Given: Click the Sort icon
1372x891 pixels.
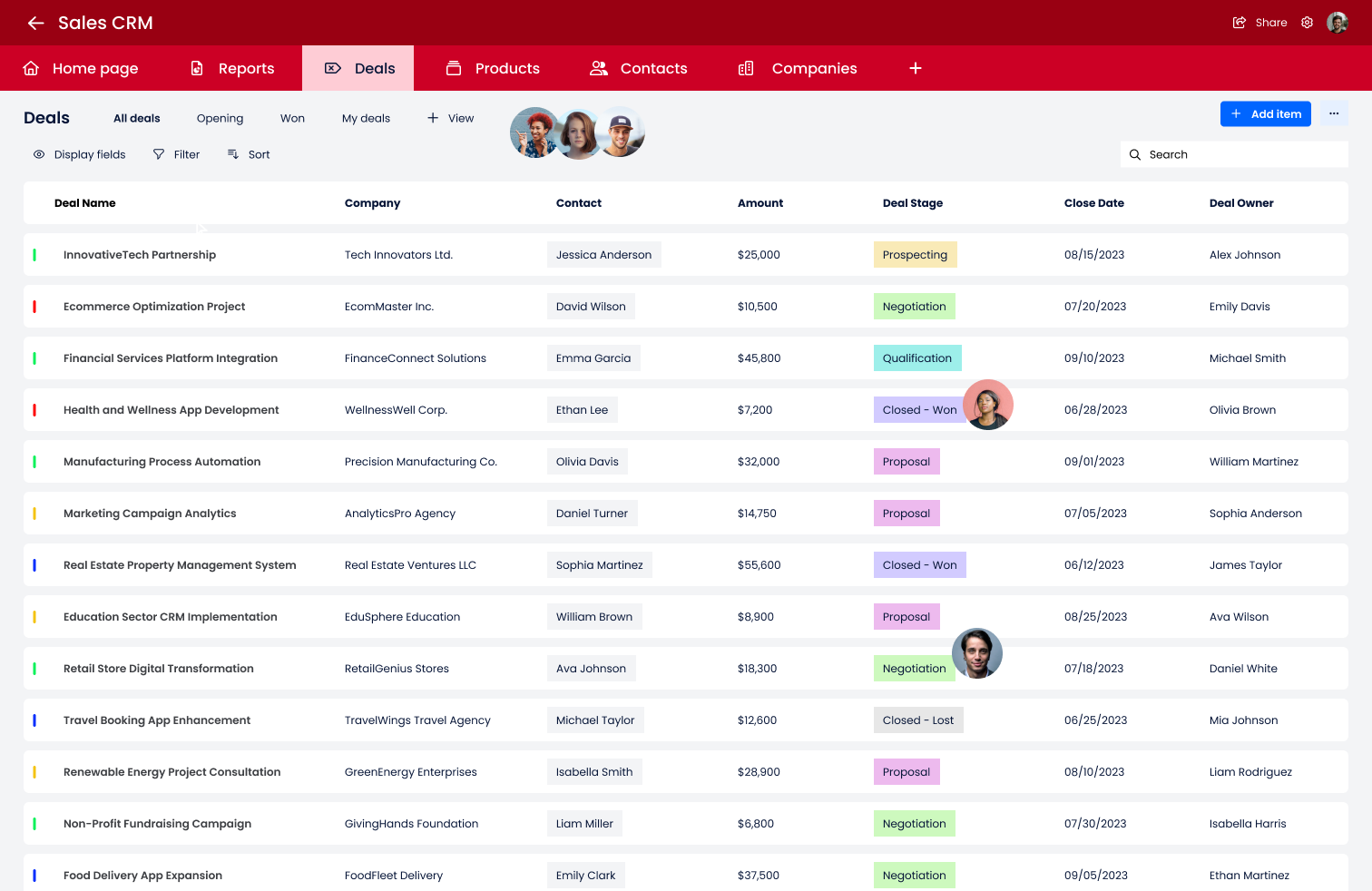Looking at the screenshot, I should tap(233, 154).
